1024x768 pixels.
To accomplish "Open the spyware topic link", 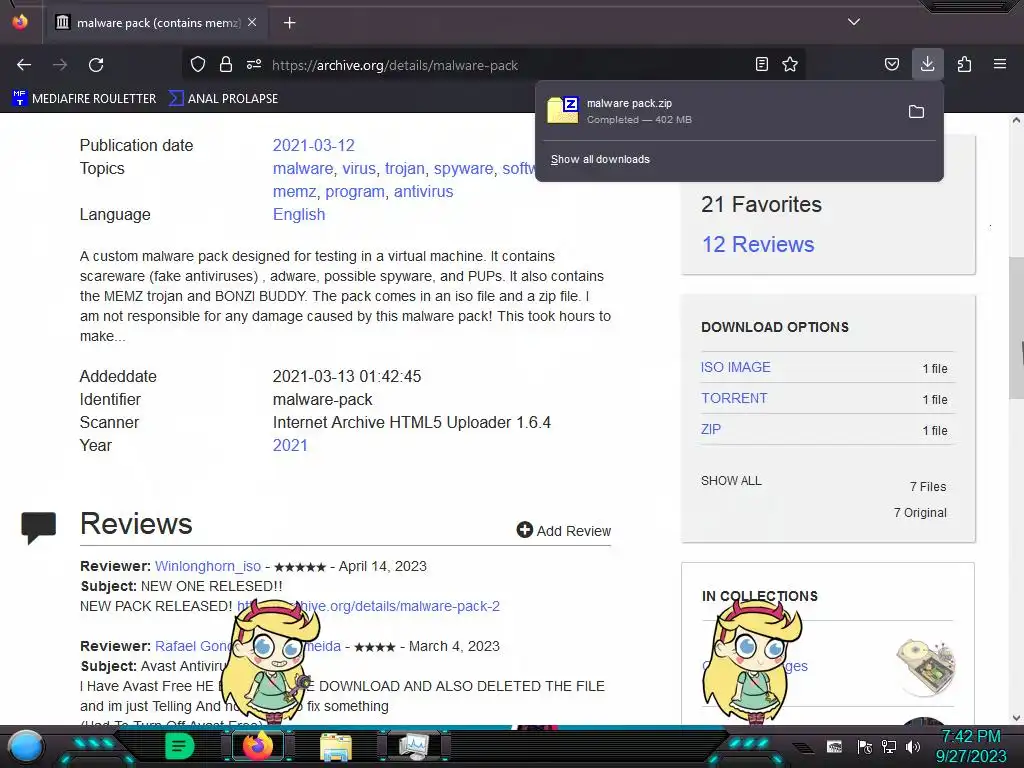I will point(464,168).
